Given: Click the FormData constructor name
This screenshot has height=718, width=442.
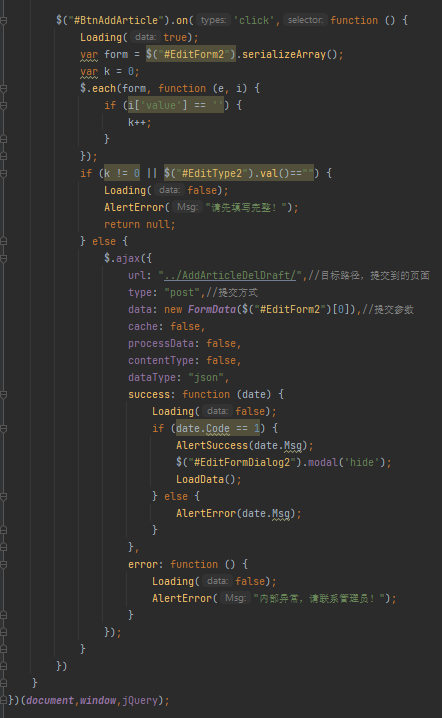Looking at the screenshot, I should 212,310.
